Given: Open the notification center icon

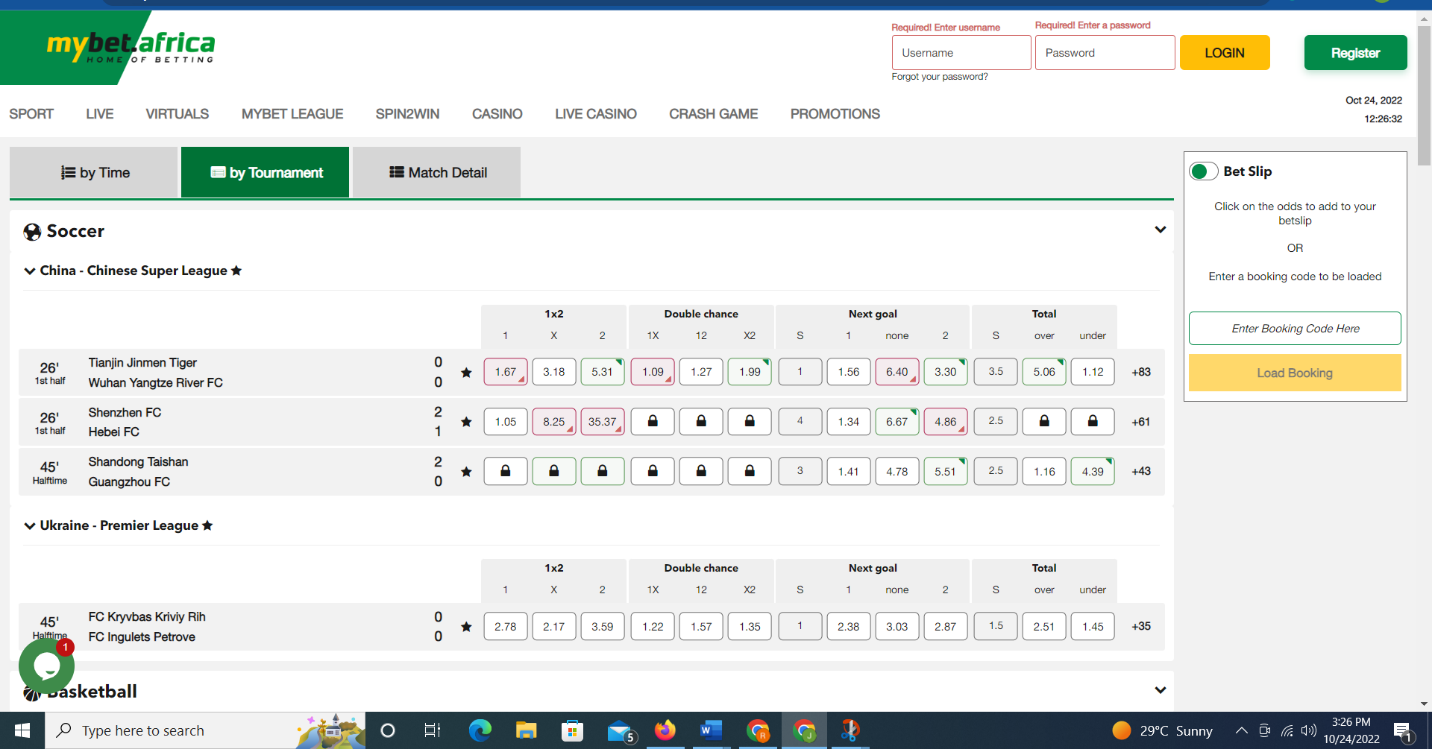Looking at the screenshot, I should click(1402, 731).
